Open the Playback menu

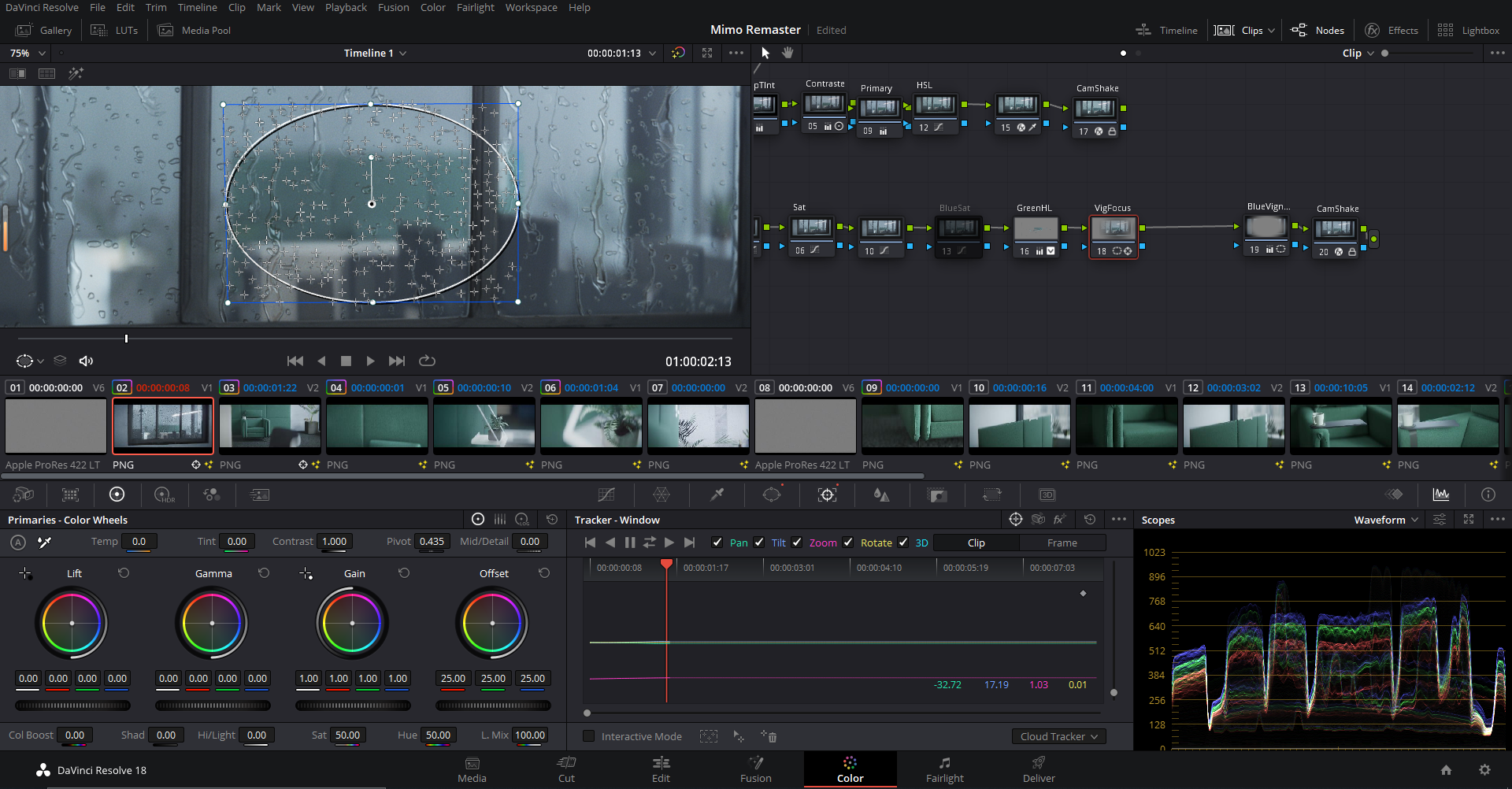pyautogui.click(x=346, y=7)
